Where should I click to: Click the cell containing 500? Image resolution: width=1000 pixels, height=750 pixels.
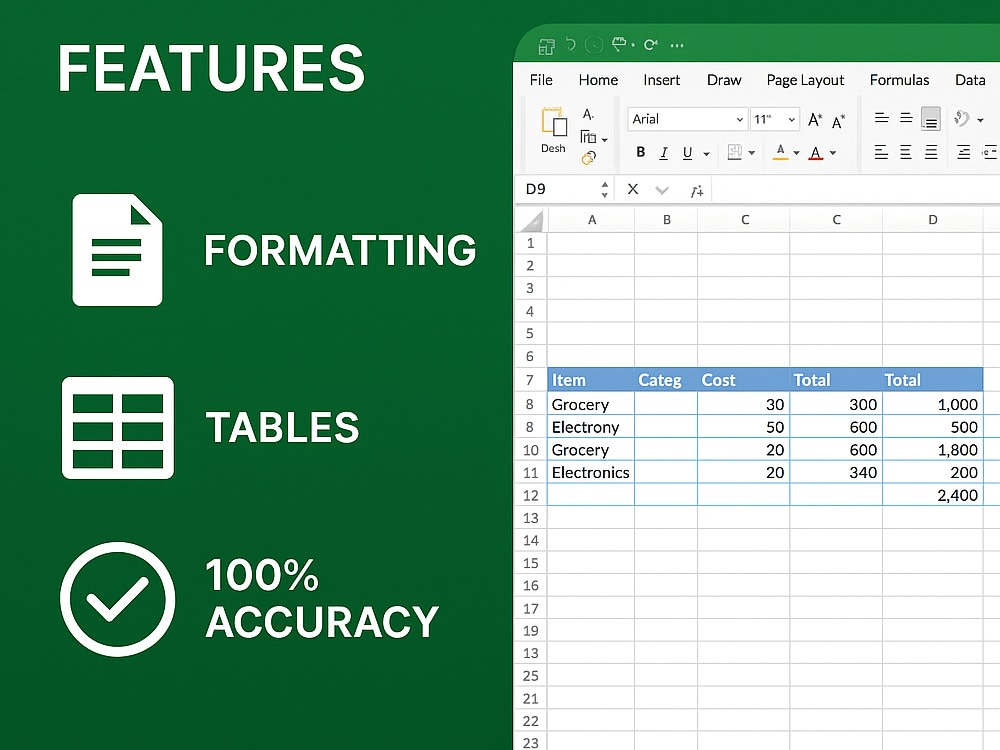932,427
